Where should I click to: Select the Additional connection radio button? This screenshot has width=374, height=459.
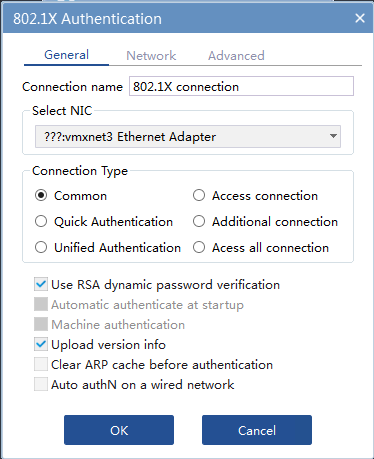pos(199,221)
